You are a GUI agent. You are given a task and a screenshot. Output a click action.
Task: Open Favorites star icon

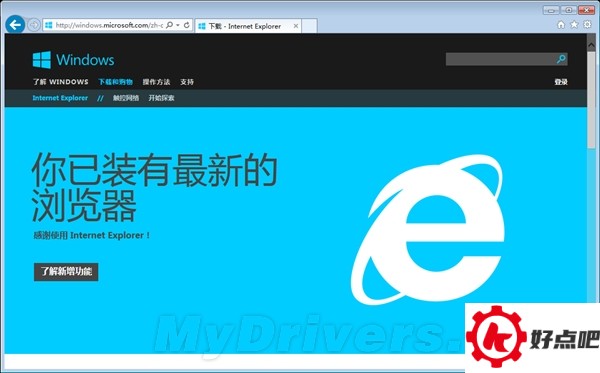pos(574,25)
